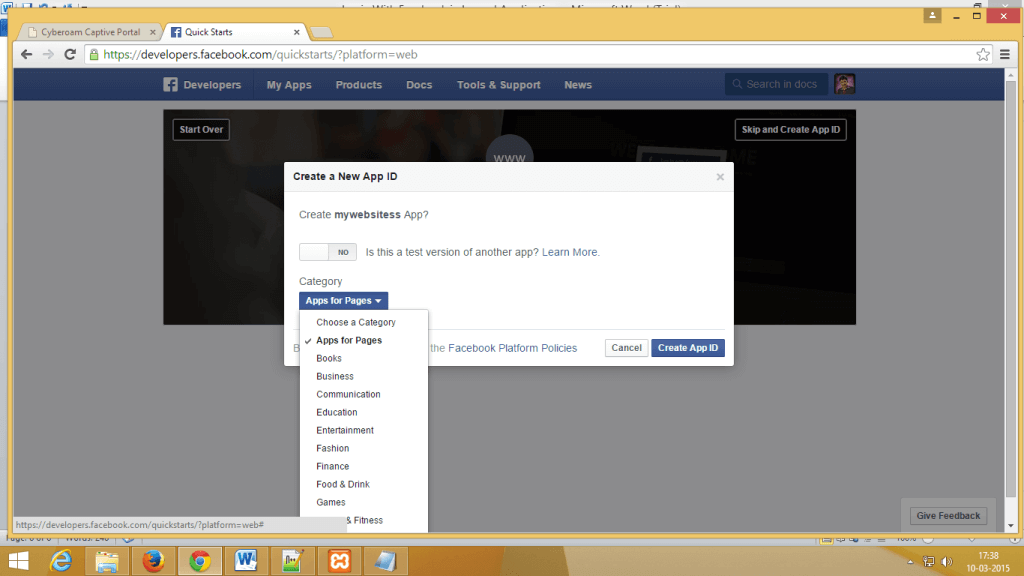The image size is (1024, 576).
Task: Click the Search in docs field
Action: point(776,84)
